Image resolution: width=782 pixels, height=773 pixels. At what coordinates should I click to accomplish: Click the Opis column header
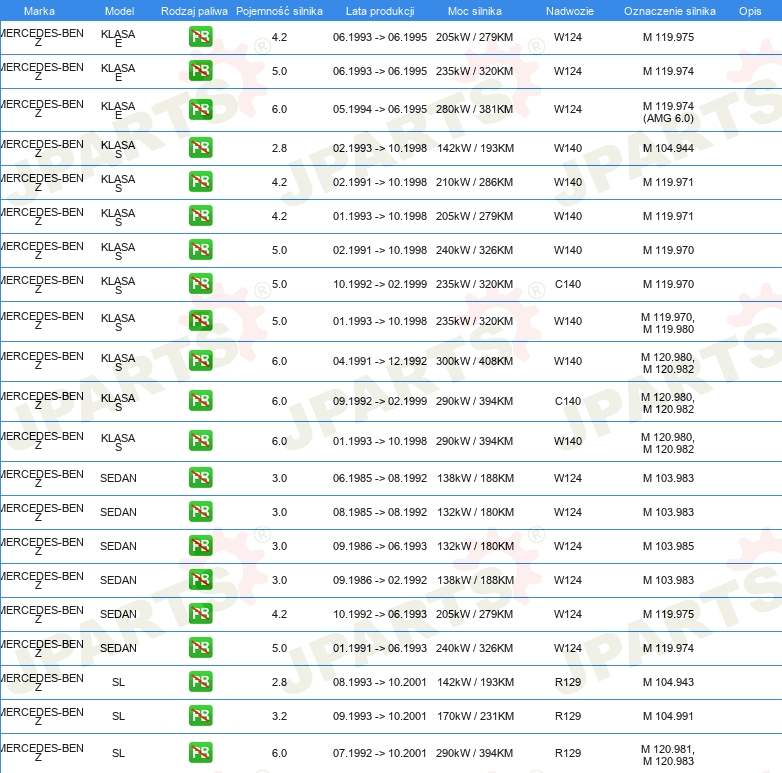(x=749, y=11)
